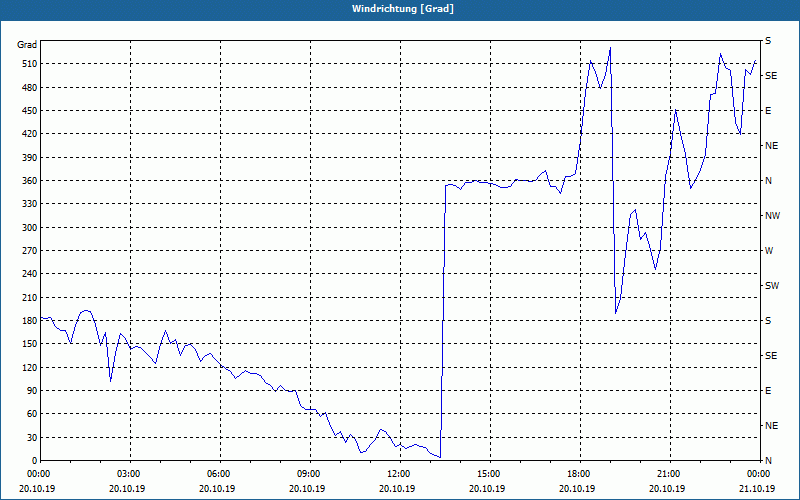This screenshot has width=800, height=500.
Task: Click the 18:00 time axis label
Action: tap(578, 474)
